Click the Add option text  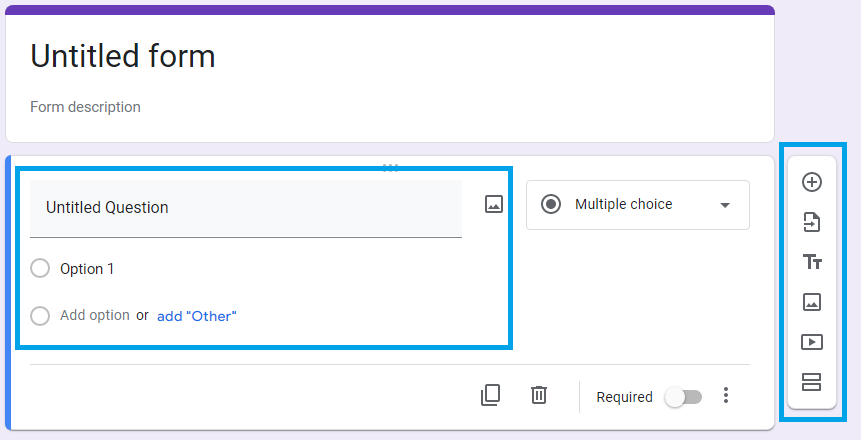(x=95, y=315)
